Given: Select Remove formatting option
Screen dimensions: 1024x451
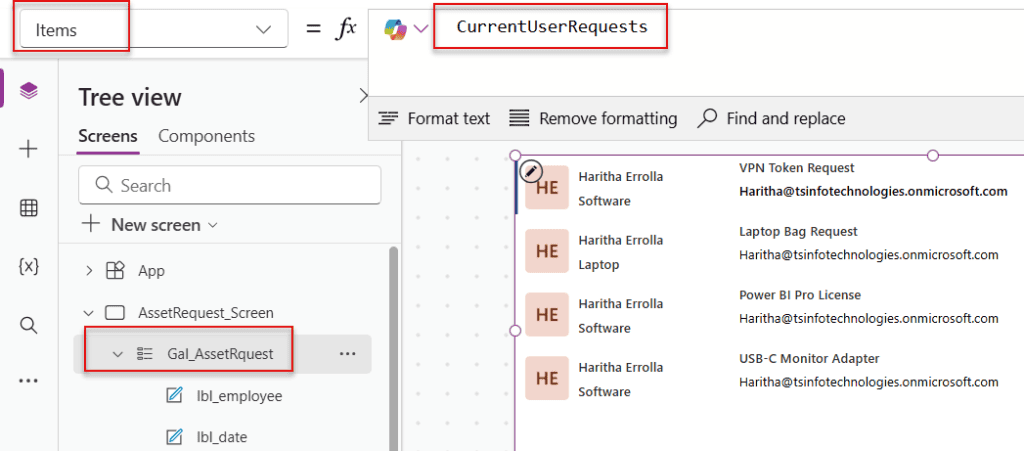Looking at the screenshot, I should pos(593,118).
